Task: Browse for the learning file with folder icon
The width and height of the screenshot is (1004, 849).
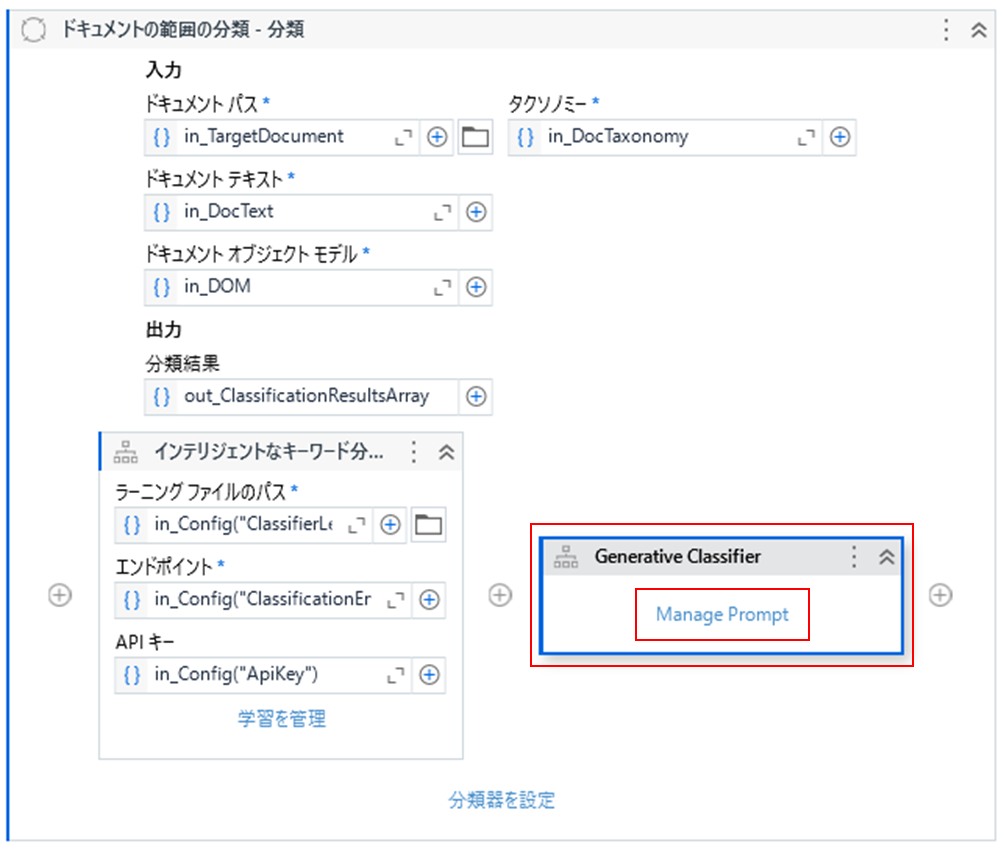Action: 428,525
